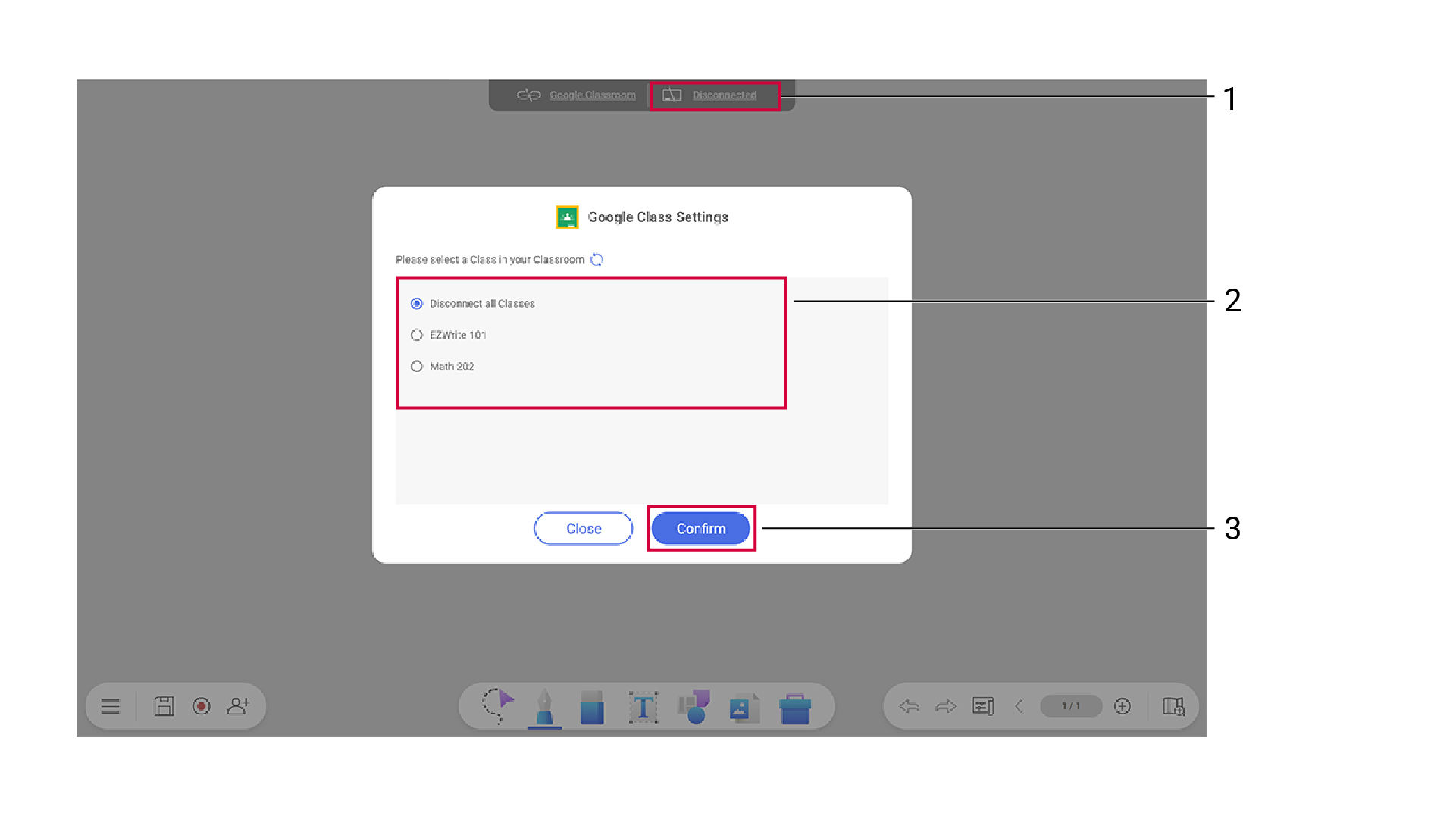
Task: Pick the Eraser tool
Action: 593,706
